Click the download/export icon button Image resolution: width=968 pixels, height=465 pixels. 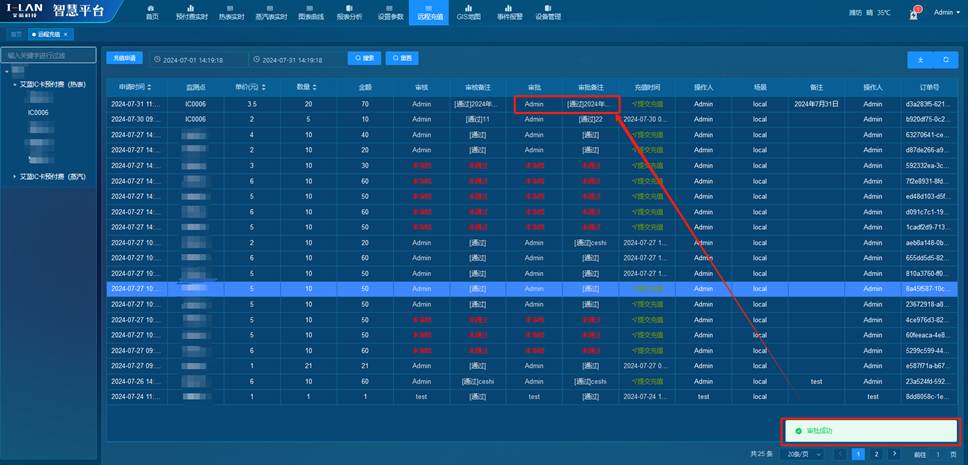pyautogui.click(x=920, y=60)
